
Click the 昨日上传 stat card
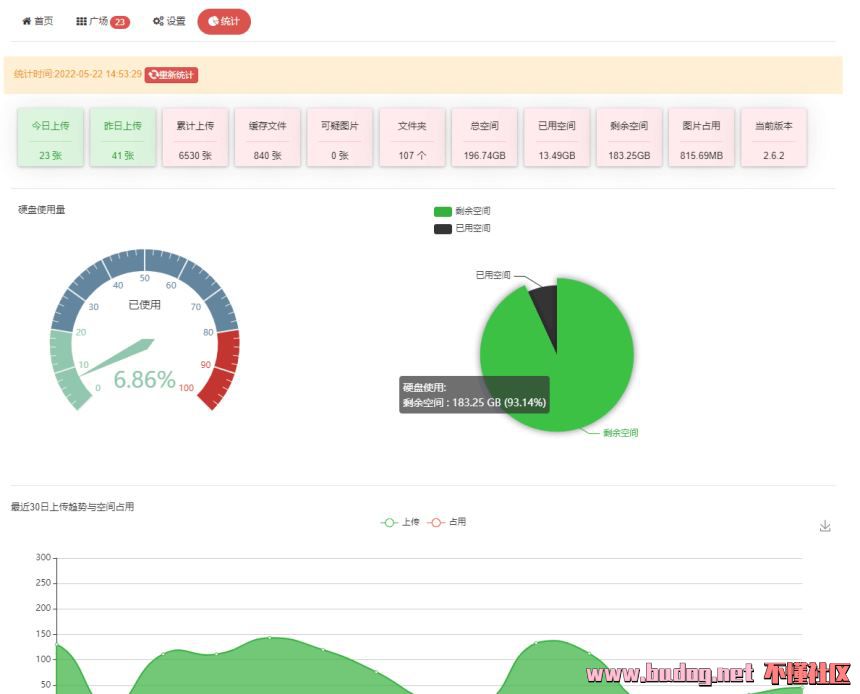click(123, 138)
